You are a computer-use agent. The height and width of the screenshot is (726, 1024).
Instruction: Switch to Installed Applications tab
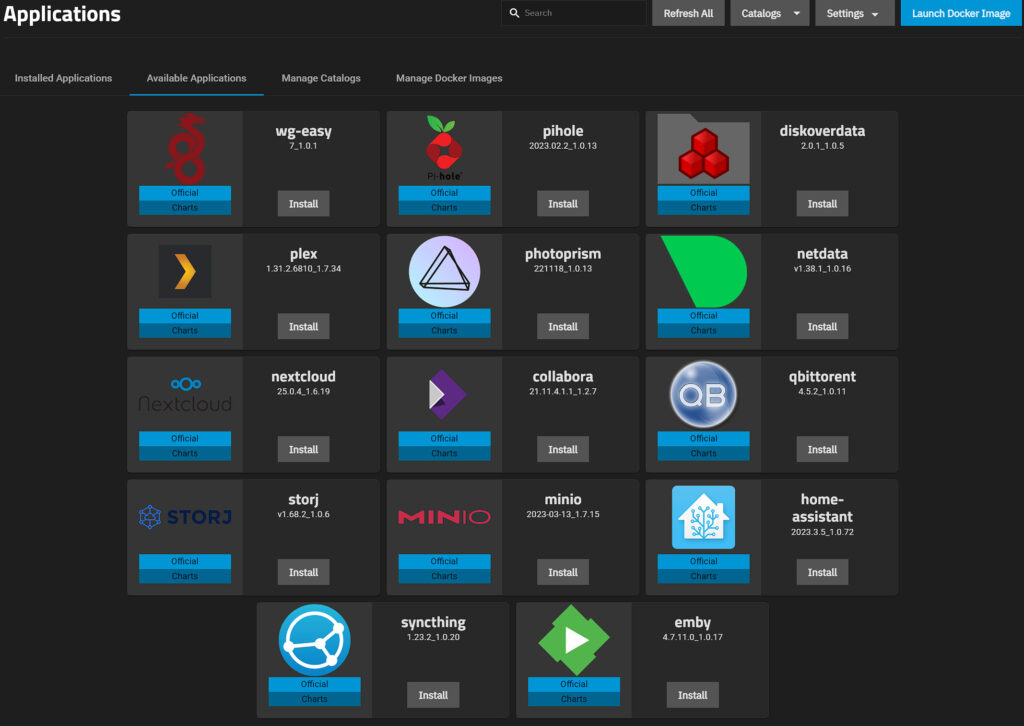[63, 78]
